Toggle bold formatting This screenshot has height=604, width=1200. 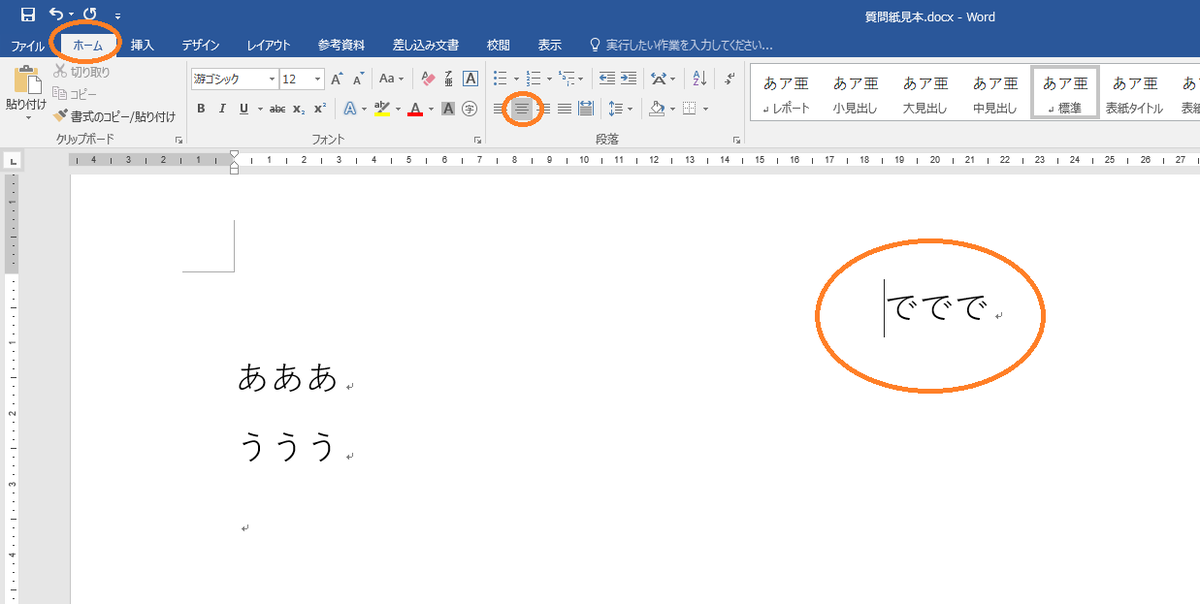200,108
